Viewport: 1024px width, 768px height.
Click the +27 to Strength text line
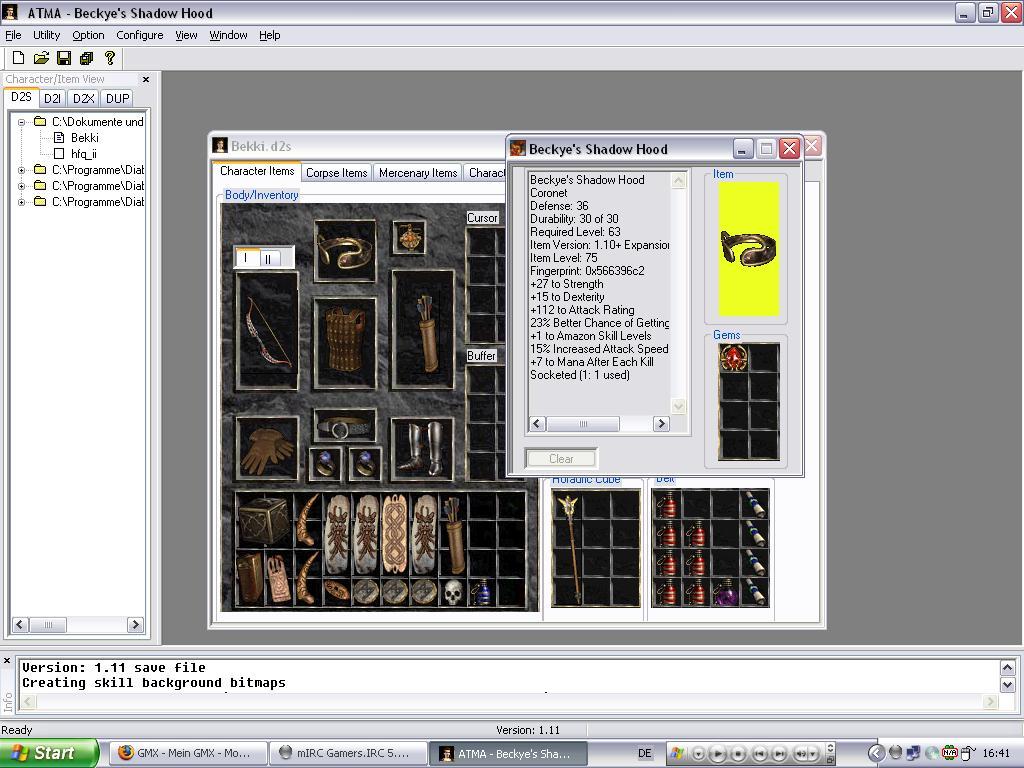point(566,284)
